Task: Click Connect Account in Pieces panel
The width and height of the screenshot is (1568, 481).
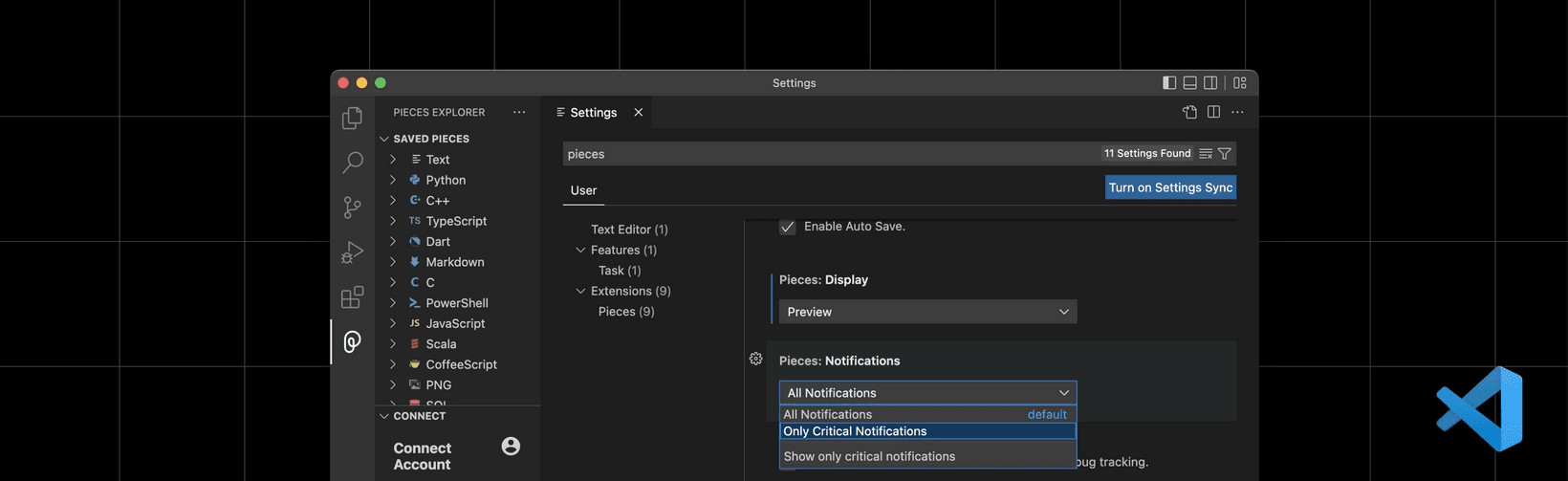Action: coord(423,456)
